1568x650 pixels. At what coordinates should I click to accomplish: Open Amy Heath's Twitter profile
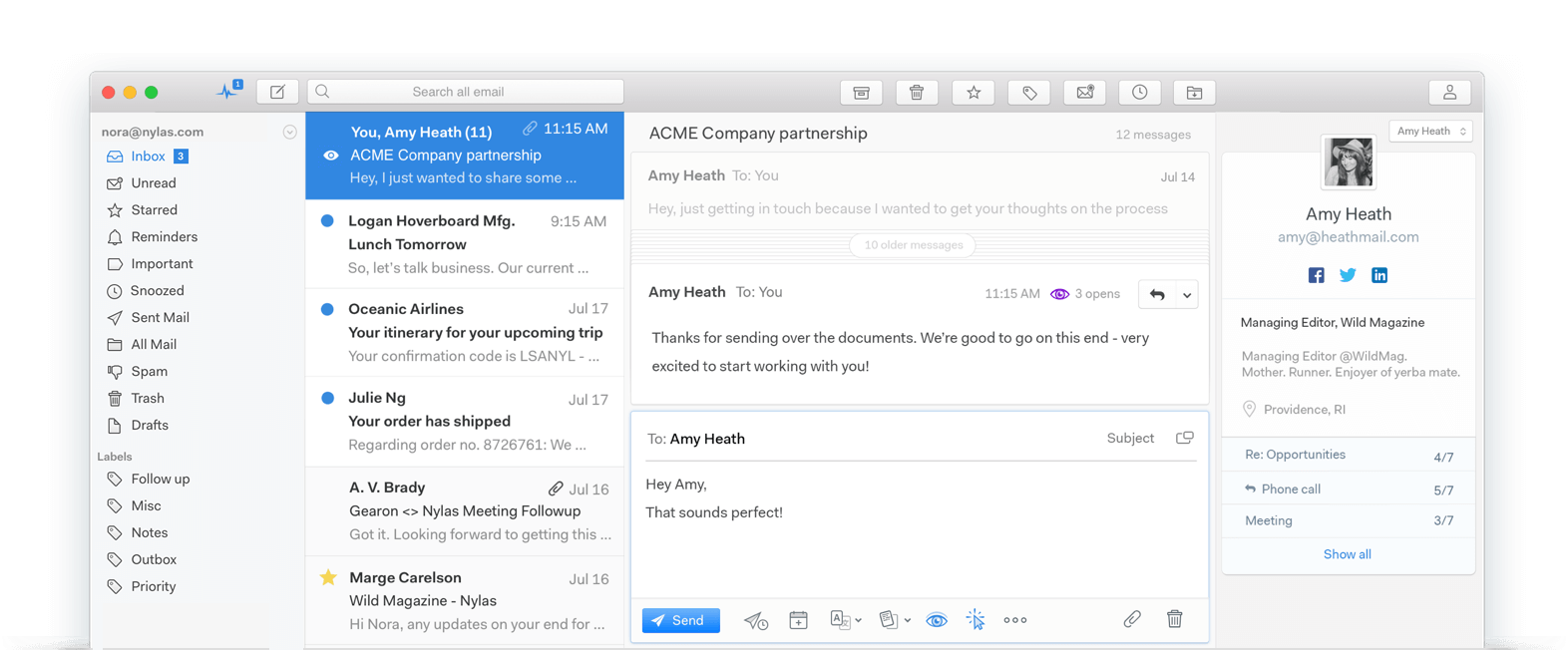[x=1348, y=275]
